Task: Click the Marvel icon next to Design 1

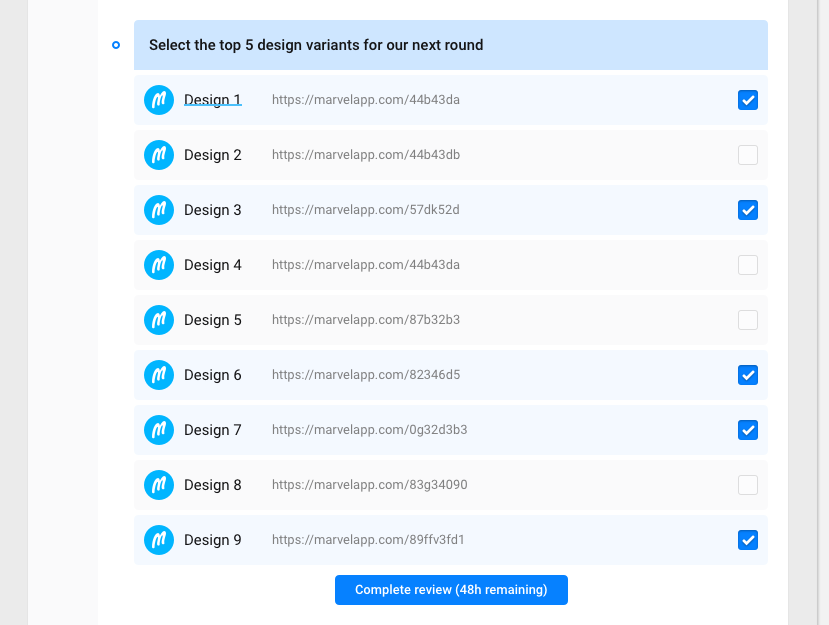Action: (x=158, y=100)
